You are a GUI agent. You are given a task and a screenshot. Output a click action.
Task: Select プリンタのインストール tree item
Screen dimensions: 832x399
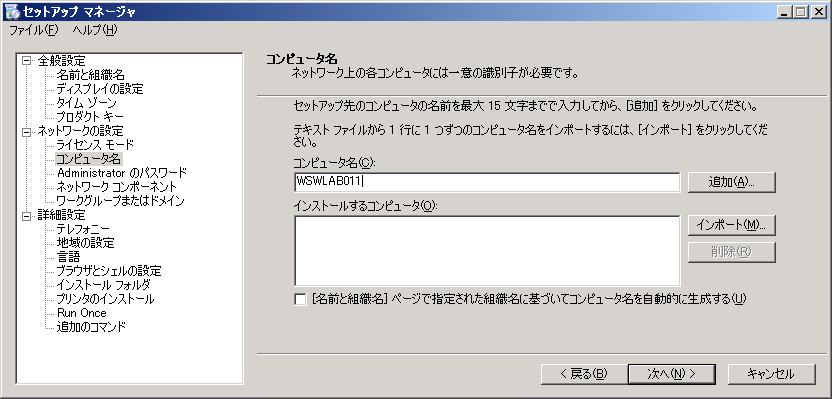point(106,299)
